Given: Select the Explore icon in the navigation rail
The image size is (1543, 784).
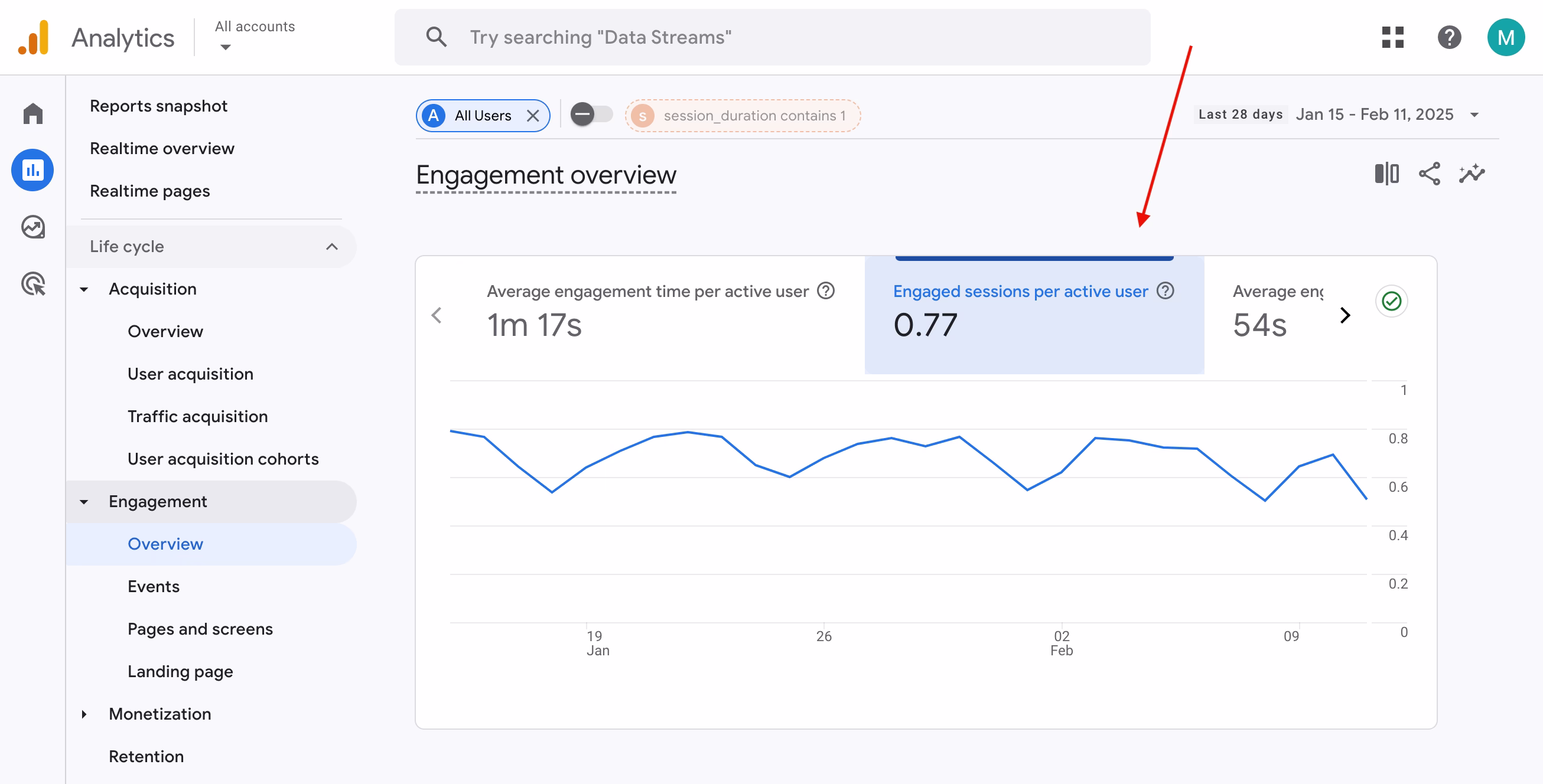Looking at the screenshot, I should (x=32, y=227).
